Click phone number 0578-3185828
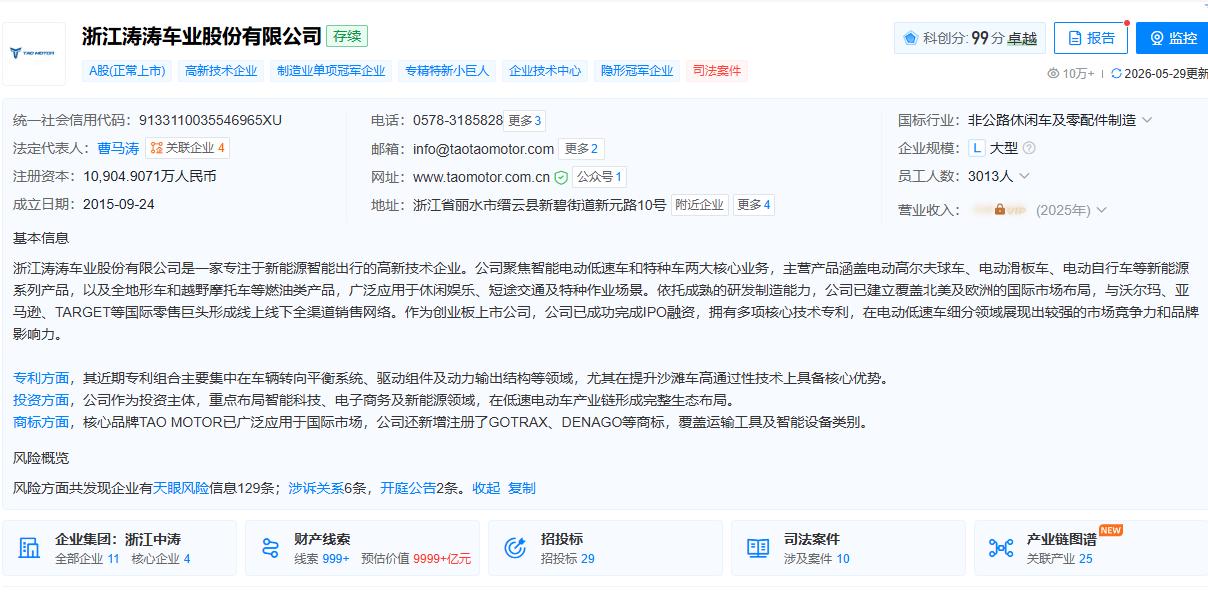Image resolution: width=1208 pixels, height=592 pixels. click(x=458, y=120)
